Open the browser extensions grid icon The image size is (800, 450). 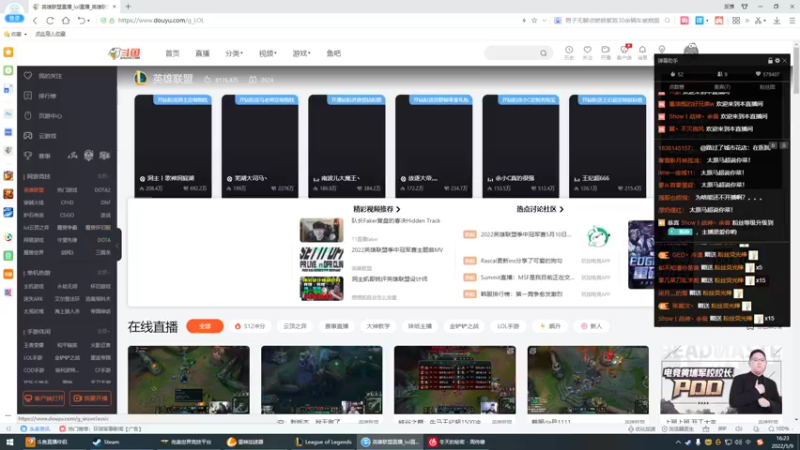[736, 20]
